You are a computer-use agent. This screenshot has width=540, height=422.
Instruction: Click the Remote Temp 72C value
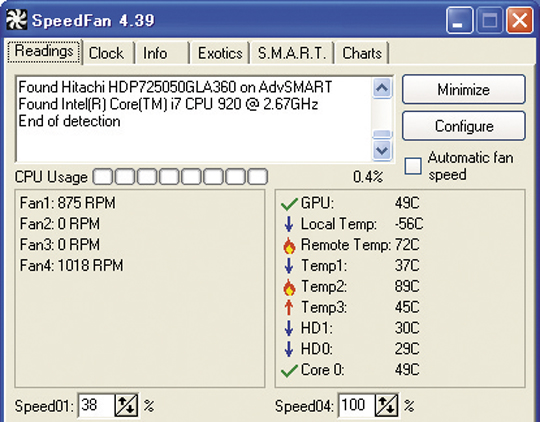point(407,245)
